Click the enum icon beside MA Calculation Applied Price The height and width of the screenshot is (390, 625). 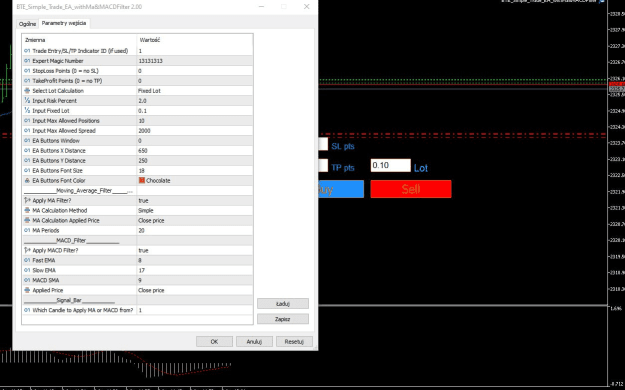pyautogui.click(x=27, y=220)
